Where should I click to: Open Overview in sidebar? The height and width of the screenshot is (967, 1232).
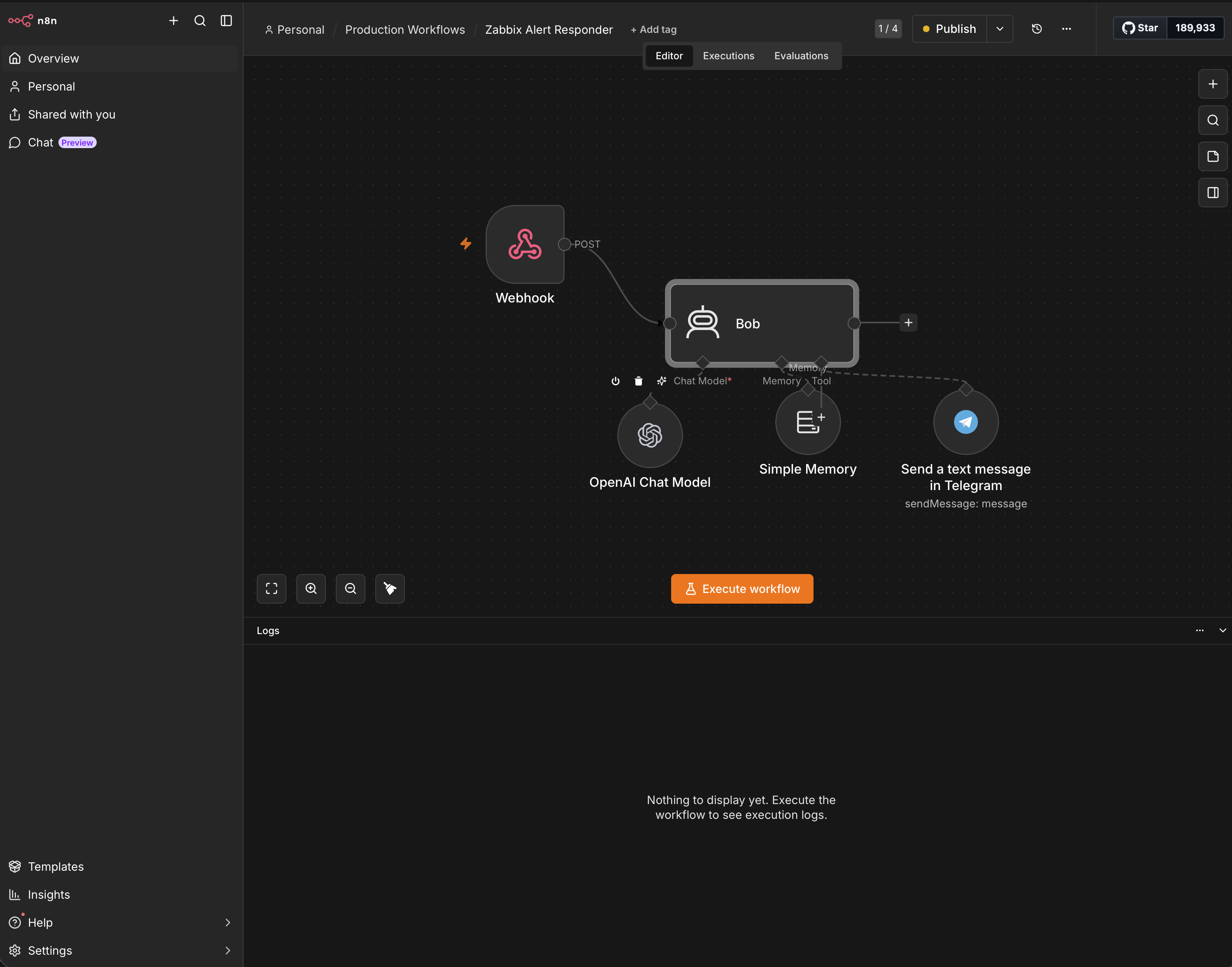tap(119, 58)
